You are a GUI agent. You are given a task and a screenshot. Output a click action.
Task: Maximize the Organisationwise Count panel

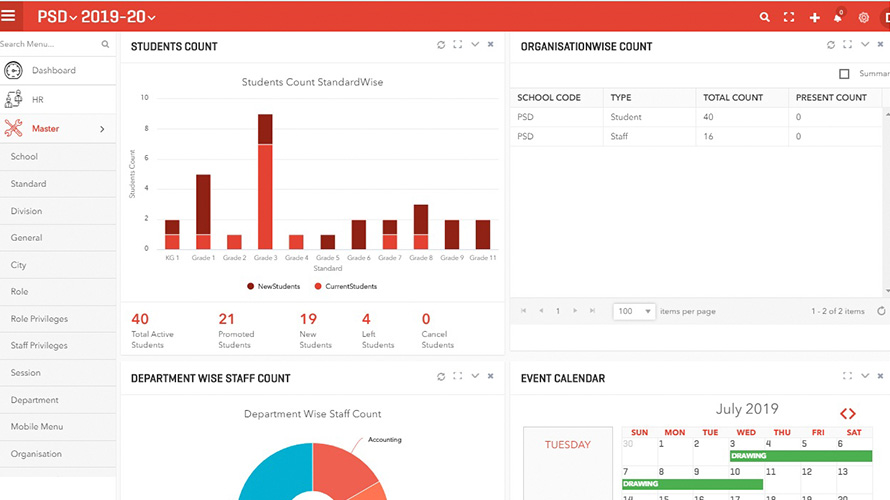(x=847, y=44)
